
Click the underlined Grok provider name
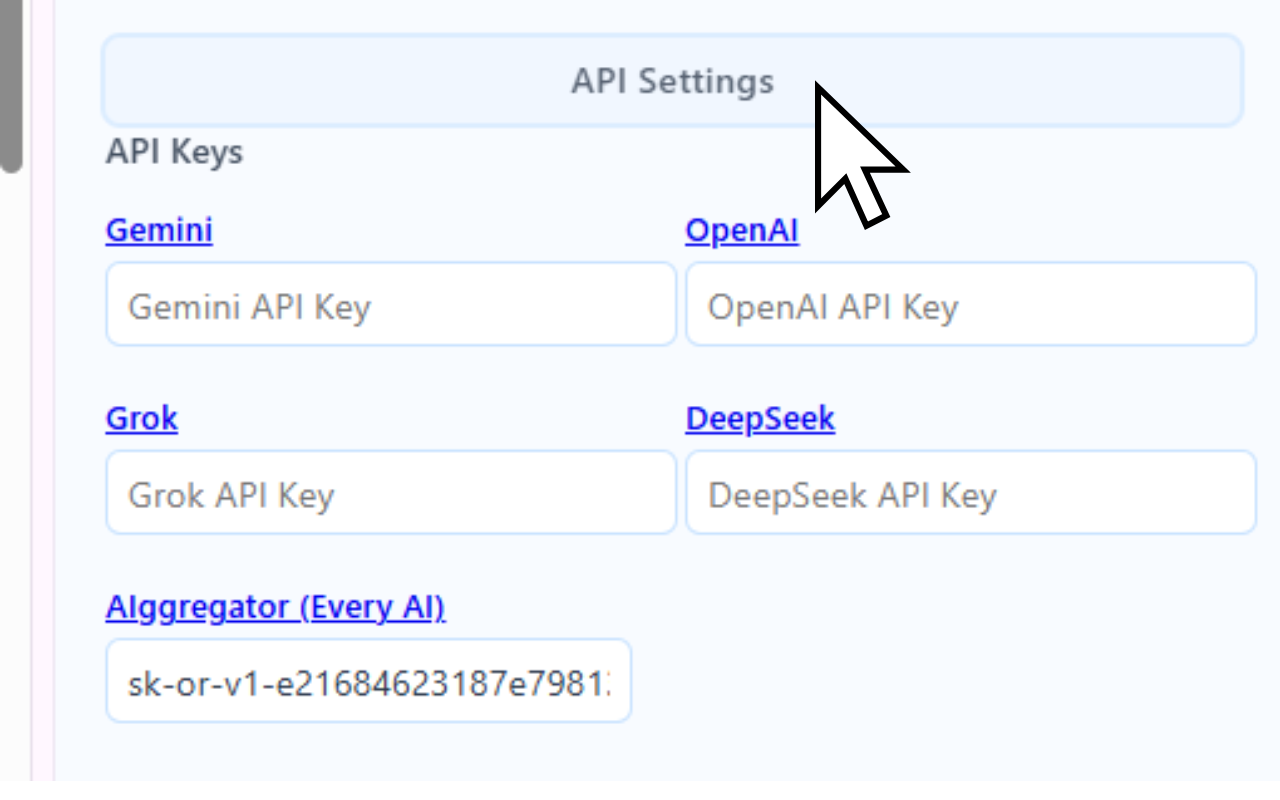point(141,418)
